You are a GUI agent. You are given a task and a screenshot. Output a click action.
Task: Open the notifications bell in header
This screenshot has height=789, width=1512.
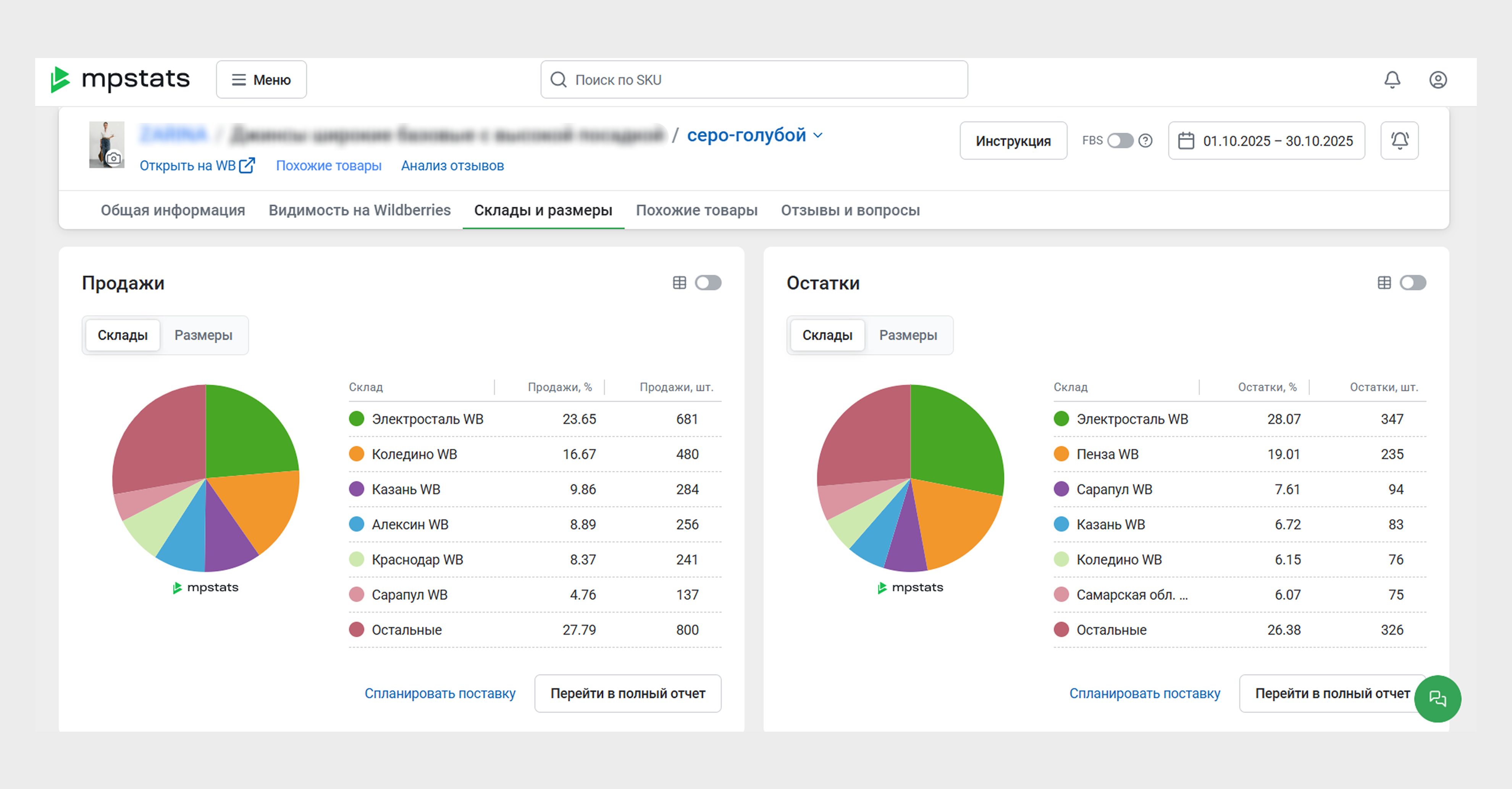(1392, 79)
